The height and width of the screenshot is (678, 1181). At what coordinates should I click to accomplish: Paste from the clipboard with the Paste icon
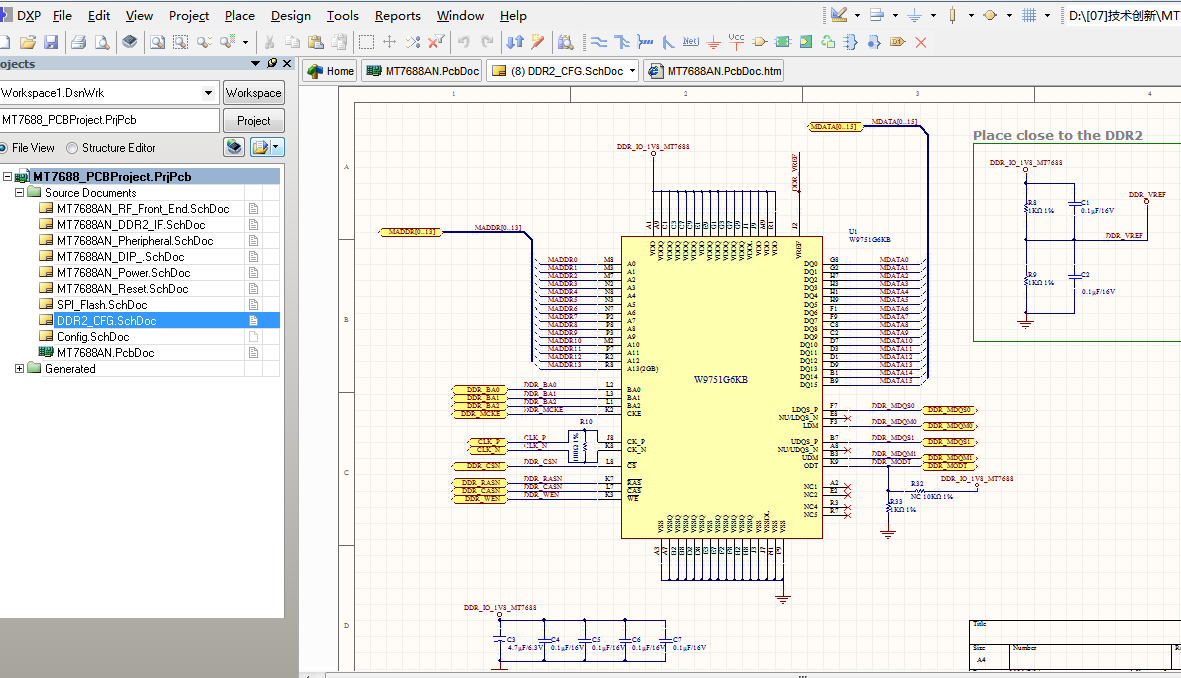(x=316, y=42)
